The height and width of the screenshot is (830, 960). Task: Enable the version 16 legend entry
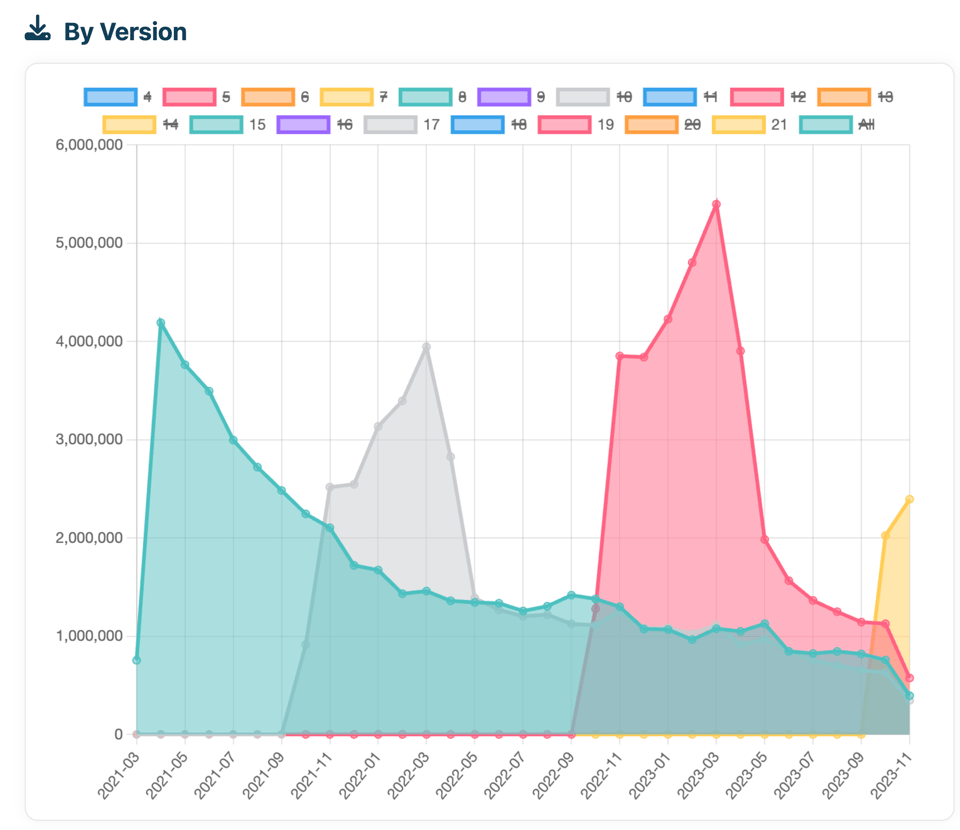coord(305,126)
